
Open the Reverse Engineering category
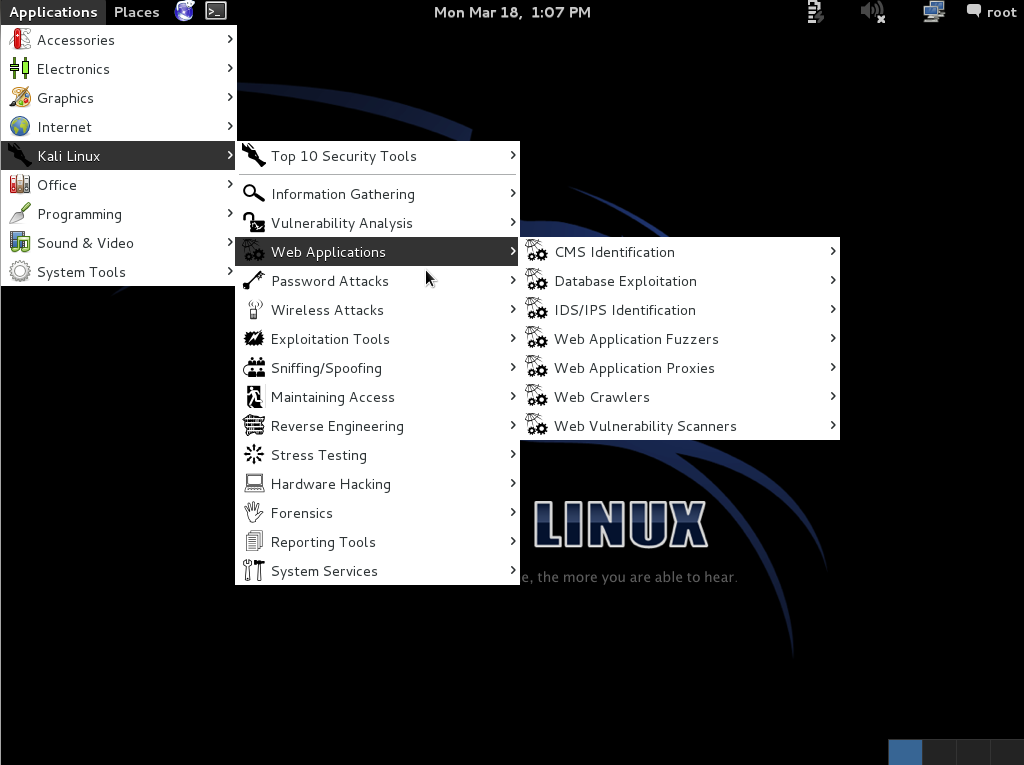(x=337, y=426)
